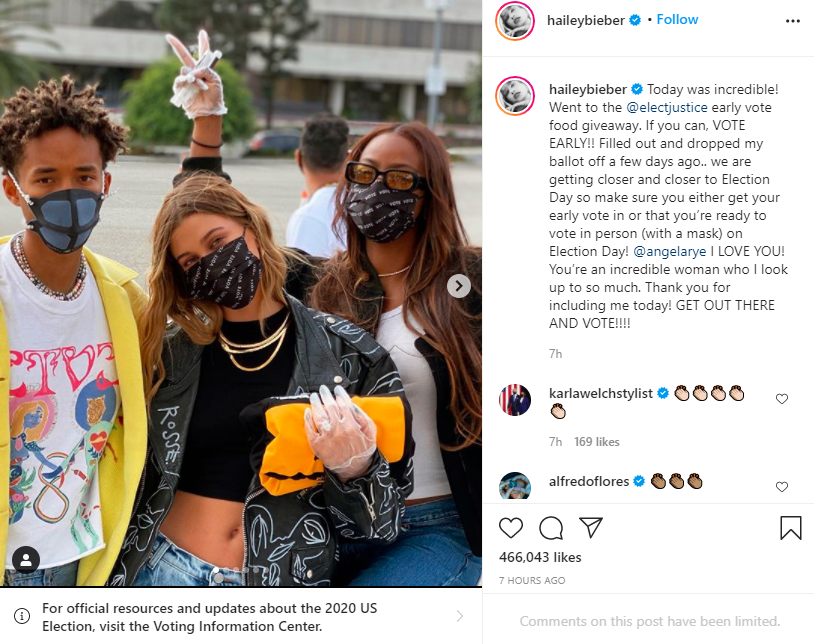View the 466,043 likes list
The height and width of the screenshot is (644, 814).
click(540, 557)
